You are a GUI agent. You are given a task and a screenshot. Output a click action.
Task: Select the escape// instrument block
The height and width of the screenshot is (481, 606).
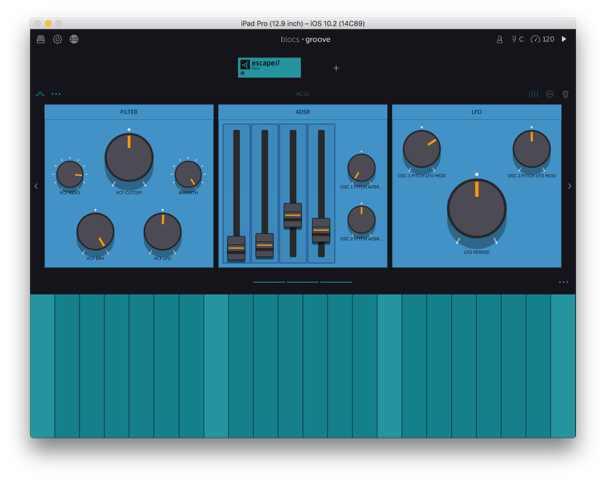(x=269, y=67)
